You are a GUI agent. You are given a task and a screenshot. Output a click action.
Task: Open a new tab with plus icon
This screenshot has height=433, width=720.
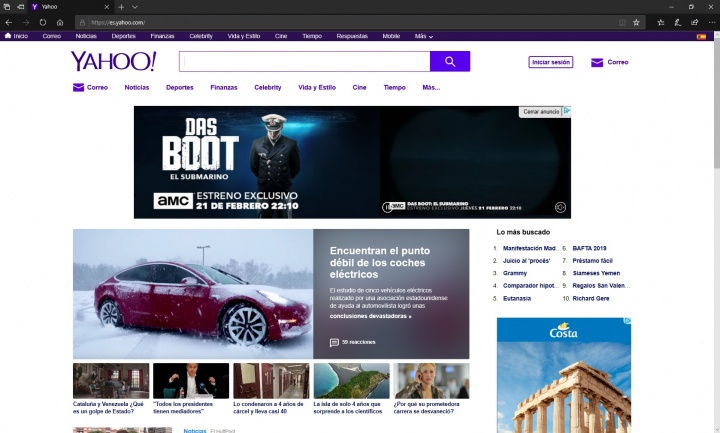pos(121,7)
